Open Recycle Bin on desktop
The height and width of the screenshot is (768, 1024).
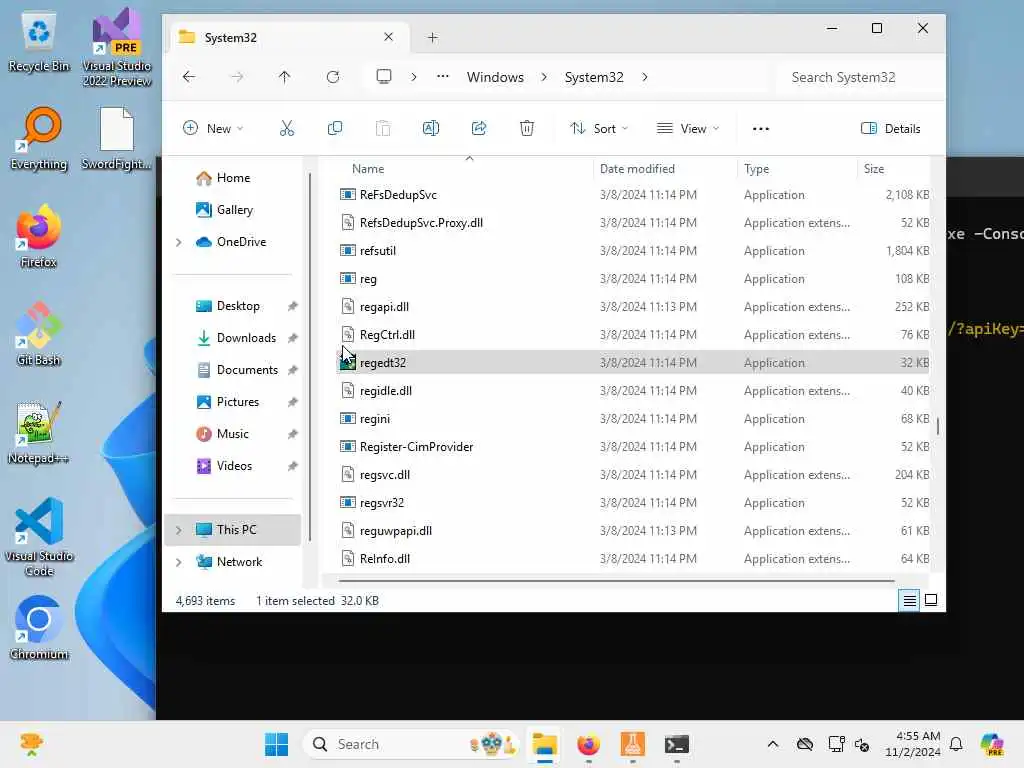click(39, 42)
